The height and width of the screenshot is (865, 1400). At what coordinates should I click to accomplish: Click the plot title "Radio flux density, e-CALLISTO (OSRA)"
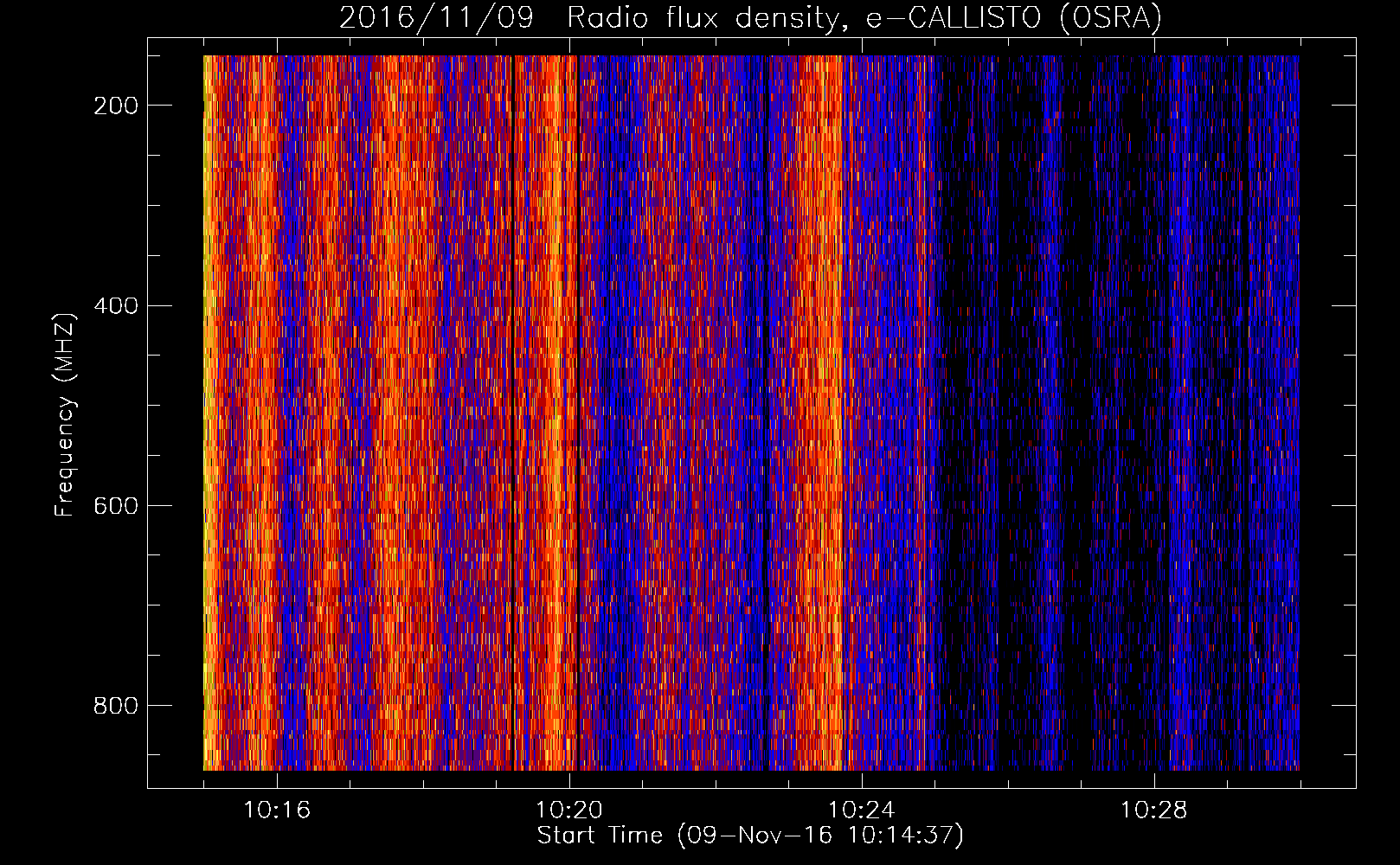864,18
